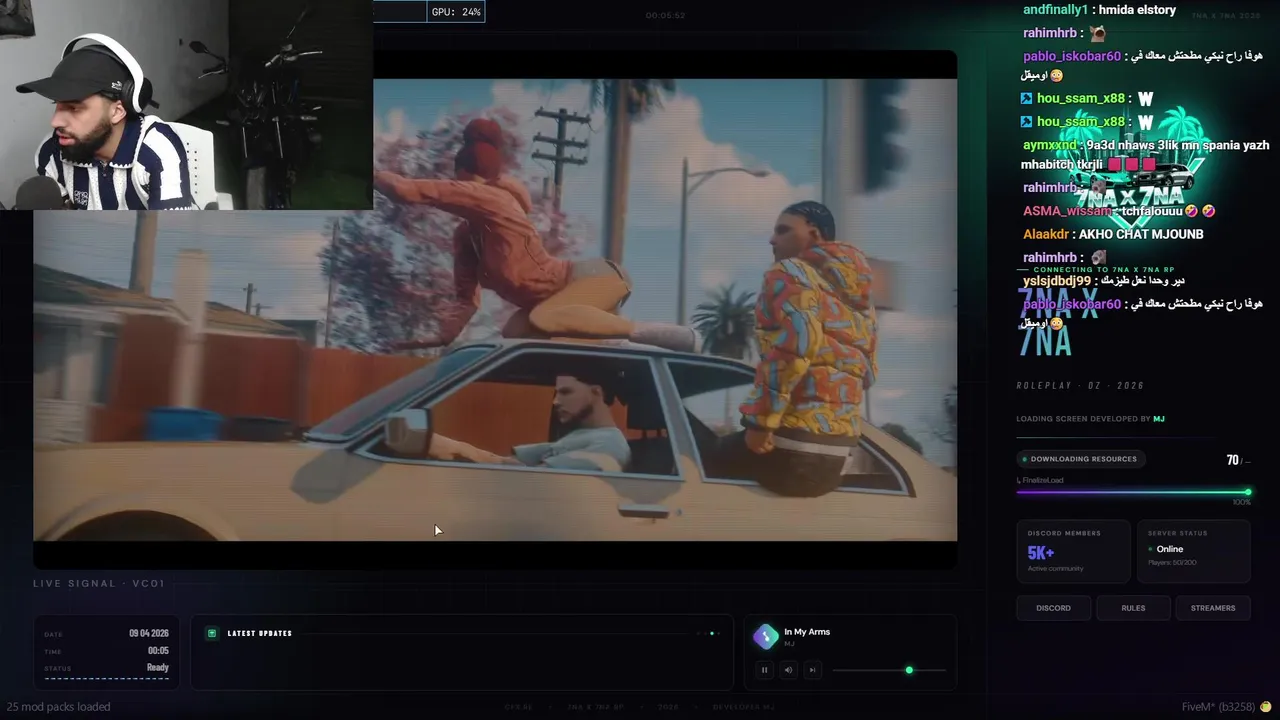Click the DOWNLOADING RESOURCES status pill

(1079, 459)
